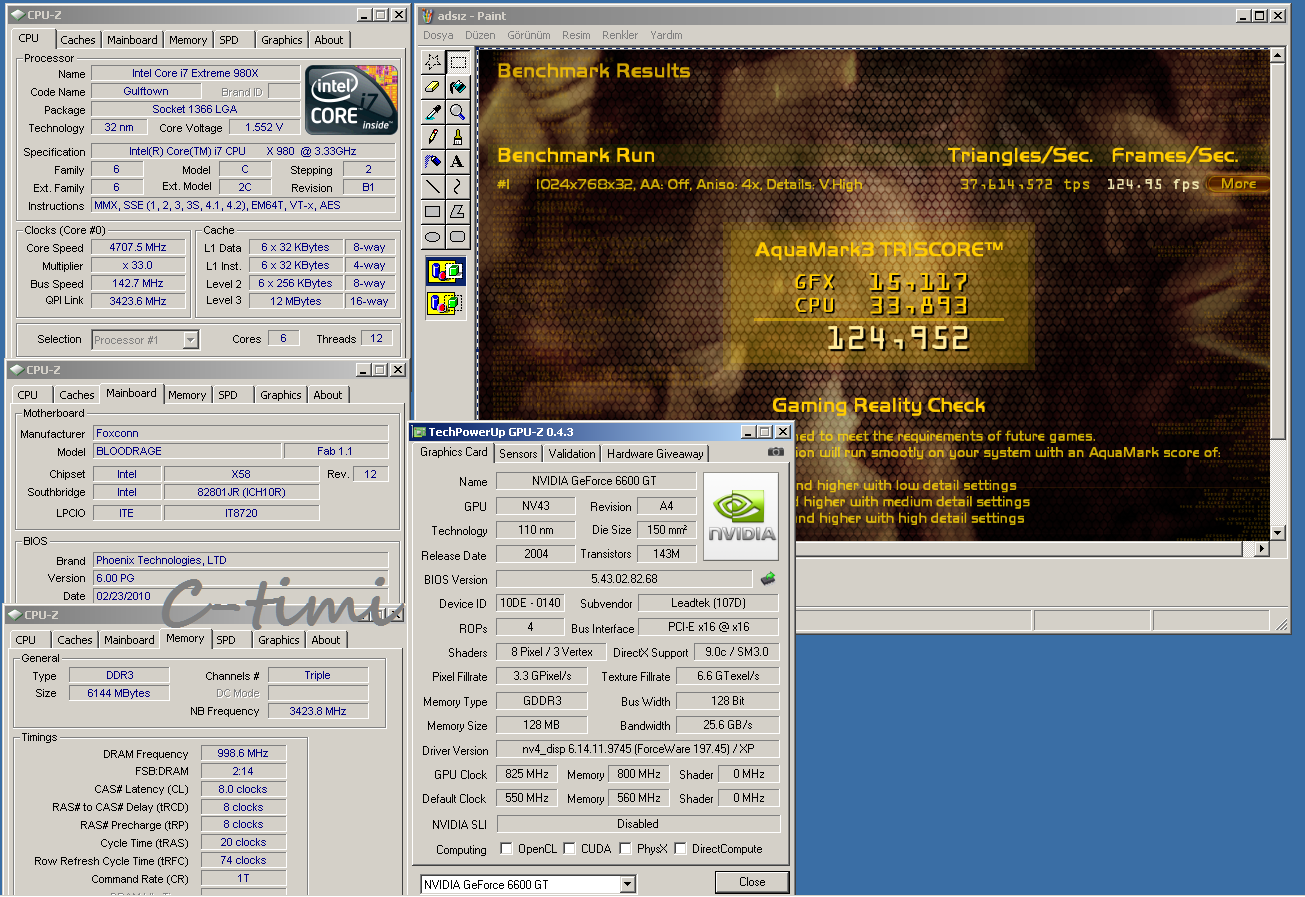Image resolution: width=1305 pixels, height=897 pixels.
Task: Toggle the PhysX checkbox in GPU-Z
Action: coord(625,849)
